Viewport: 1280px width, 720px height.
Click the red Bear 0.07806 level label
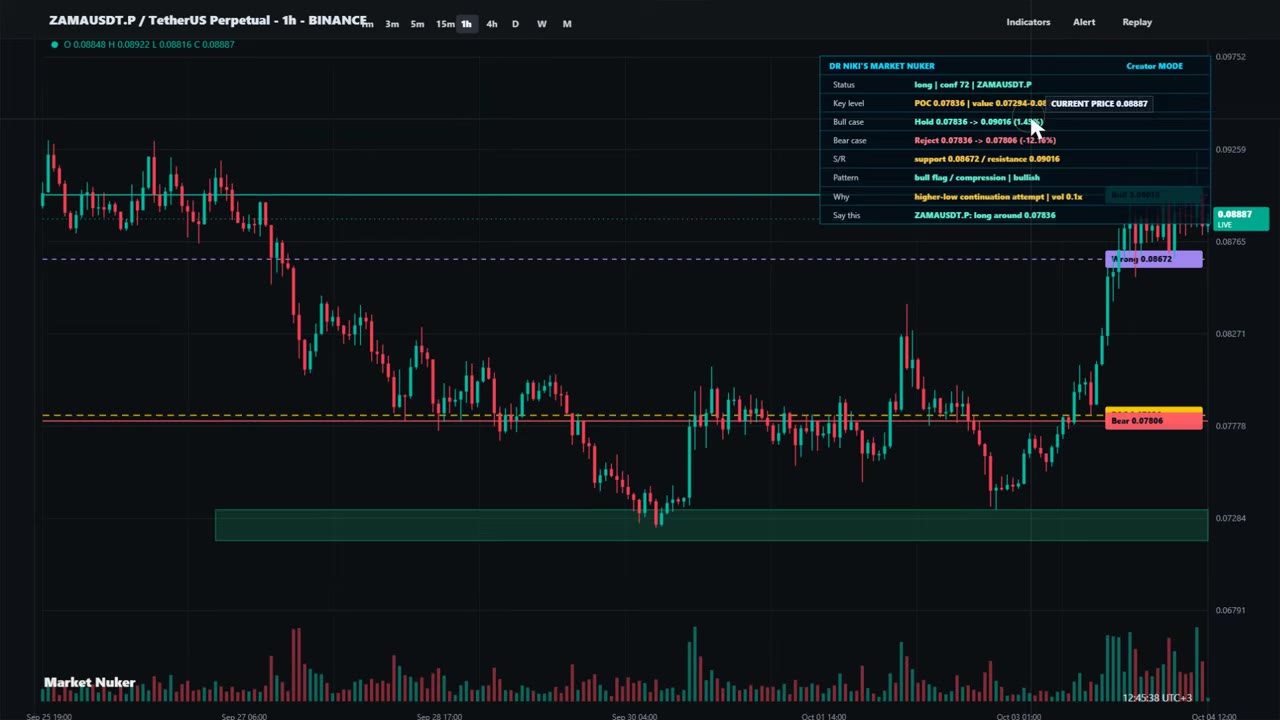click(1154, 421)
